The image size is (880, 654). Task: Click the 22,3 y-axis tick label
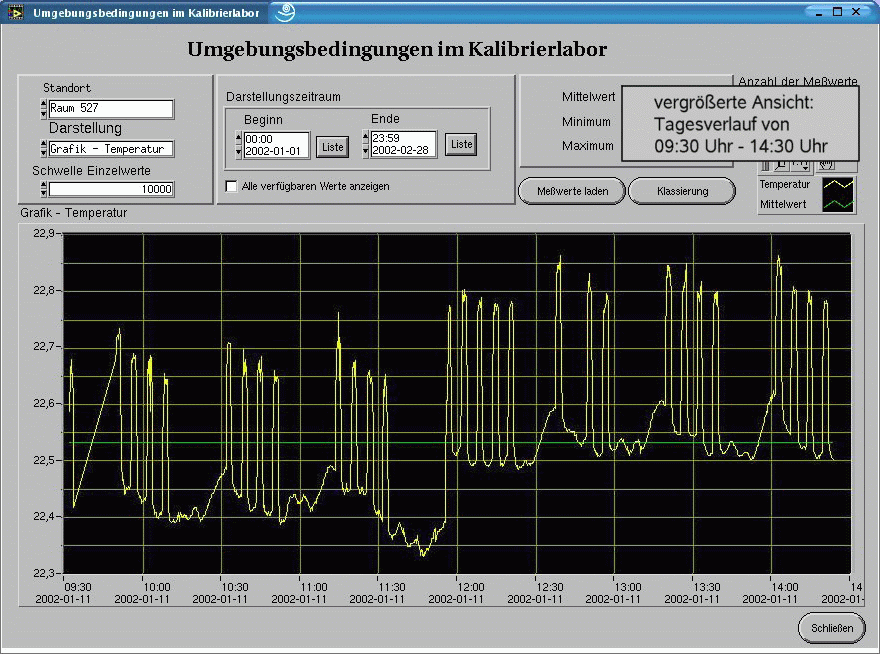point(44,573)
